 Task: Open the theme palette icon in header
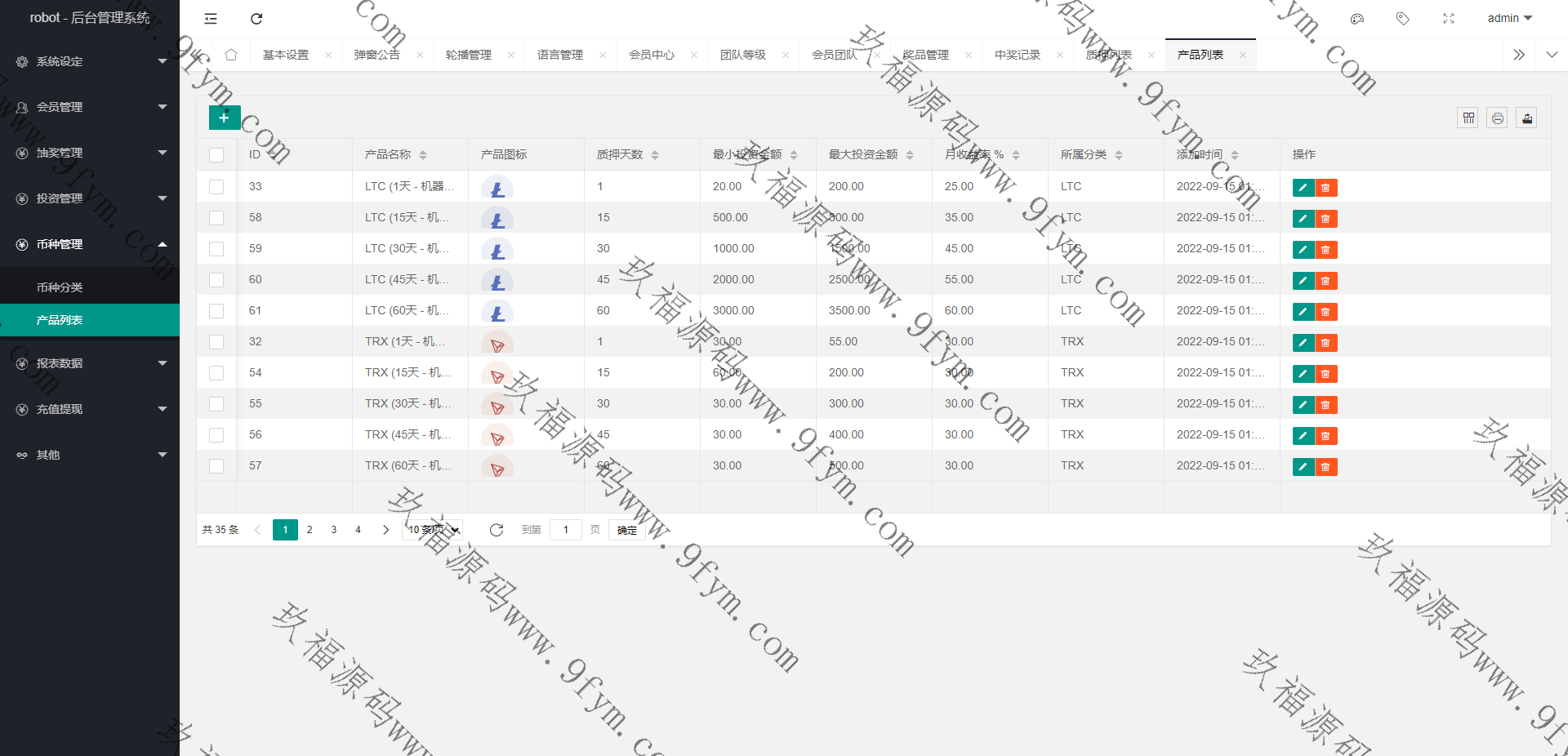point(1357,19)
